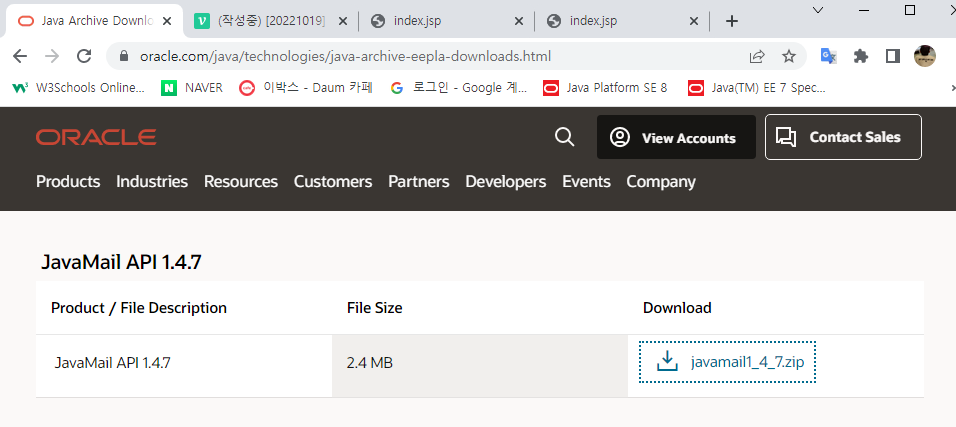Open the Industries menu
Screen dimensions: 956x427
[152, 182]
